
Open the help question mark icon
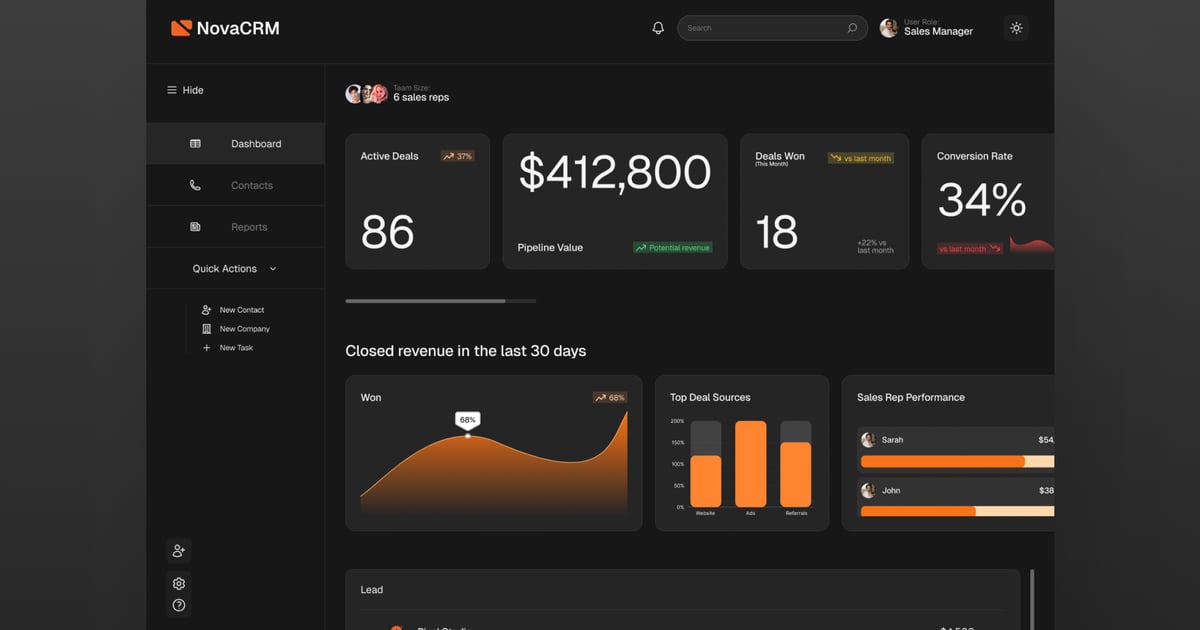(x=179, y=605)
